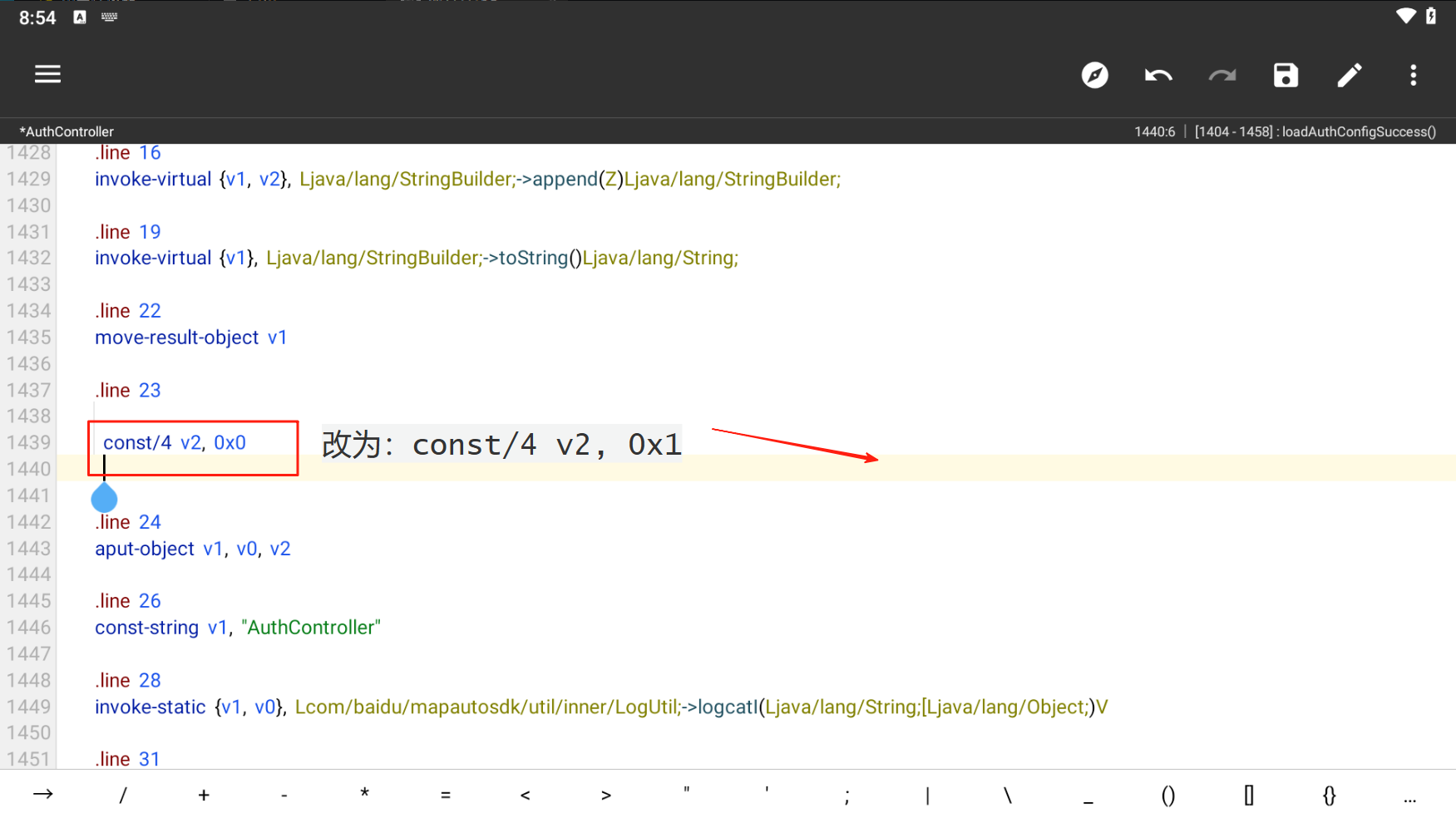This screenshot has height=818, width=1456.
Task: Insert a double quote symbol
Action: coord(687,791)
